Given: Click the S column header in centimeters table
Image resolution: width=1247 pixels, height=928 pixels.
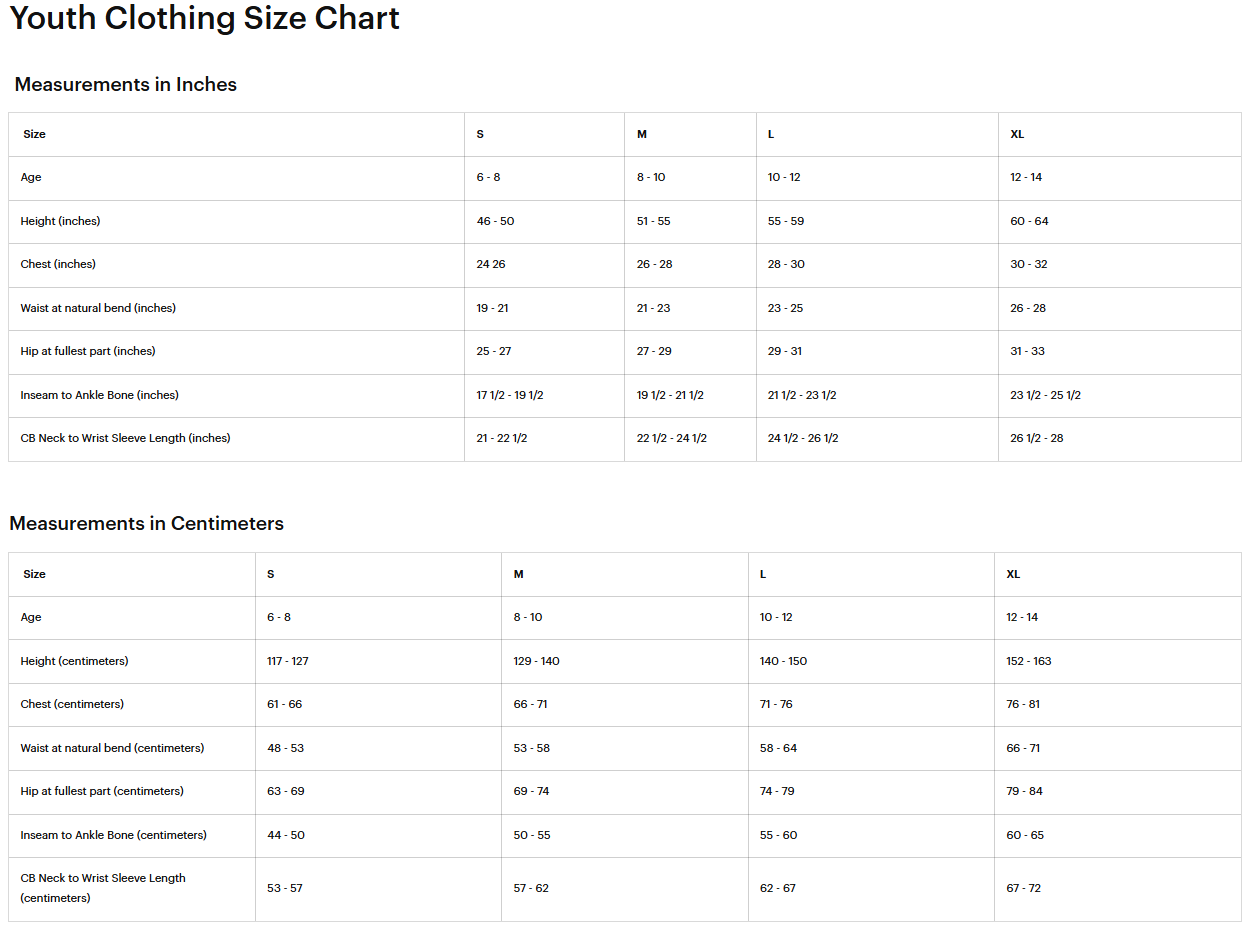Looking at the screenshot, I should [271, 574].
